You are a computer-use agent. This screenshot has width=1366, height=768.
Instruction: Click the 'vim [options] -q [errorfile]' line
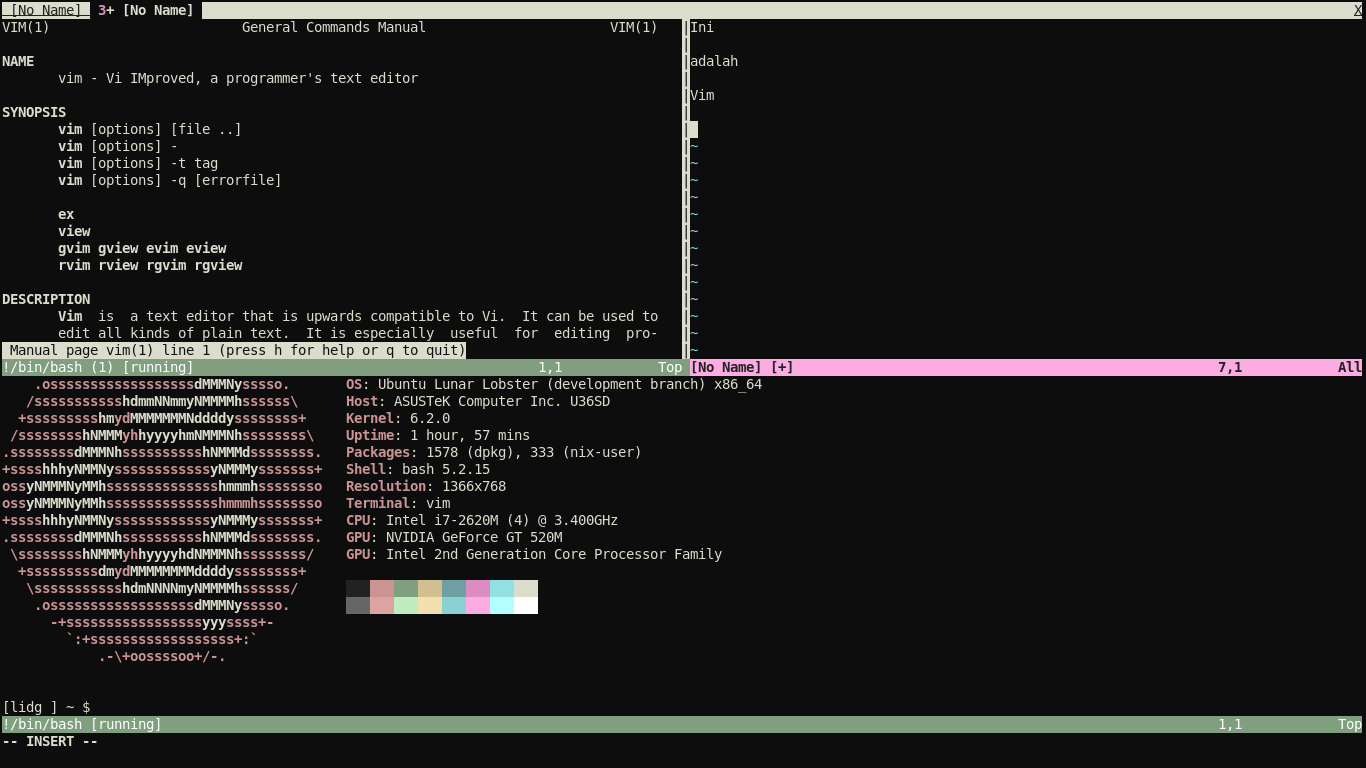coord(170,180)
